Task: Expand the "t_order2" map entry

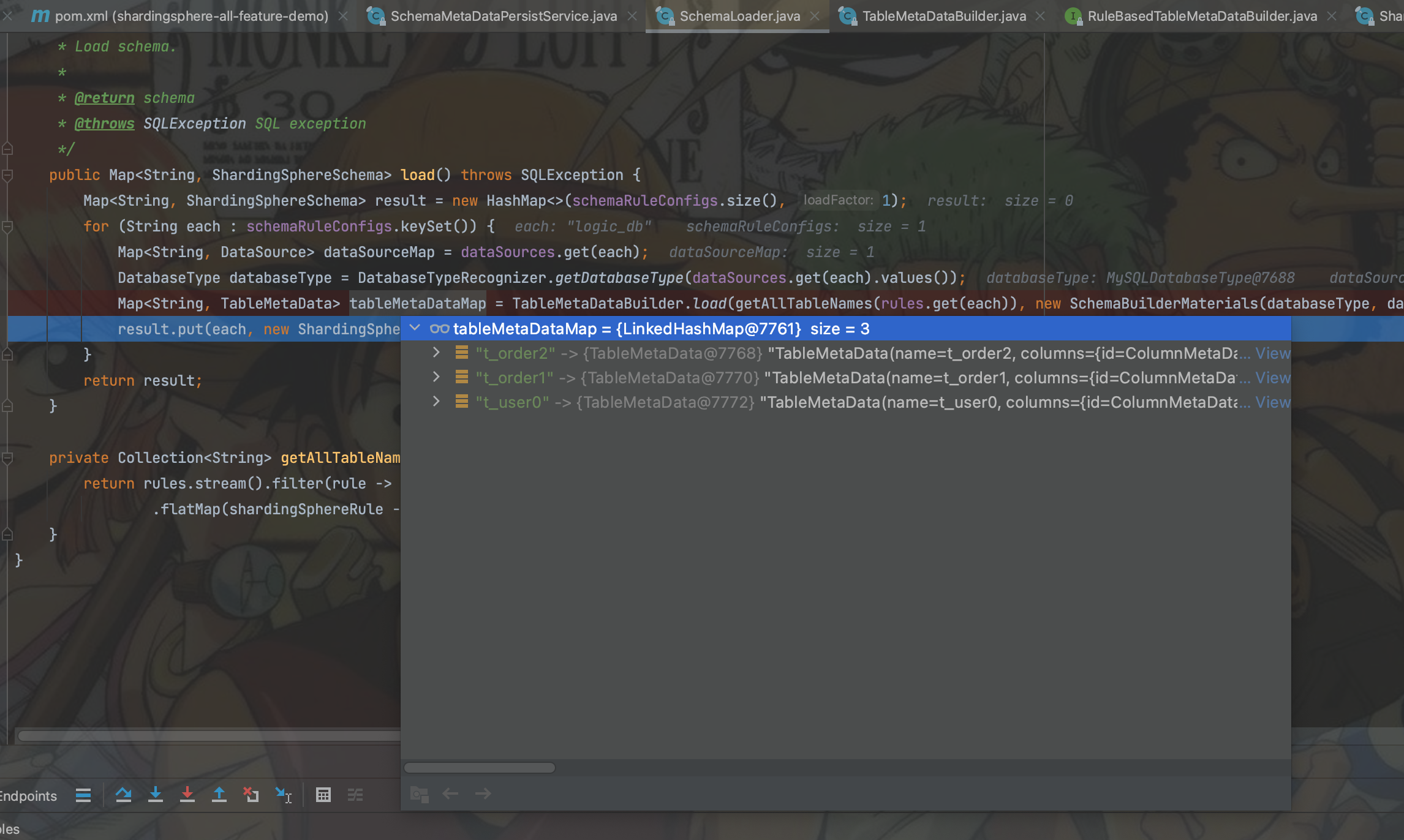Action: 436,353
